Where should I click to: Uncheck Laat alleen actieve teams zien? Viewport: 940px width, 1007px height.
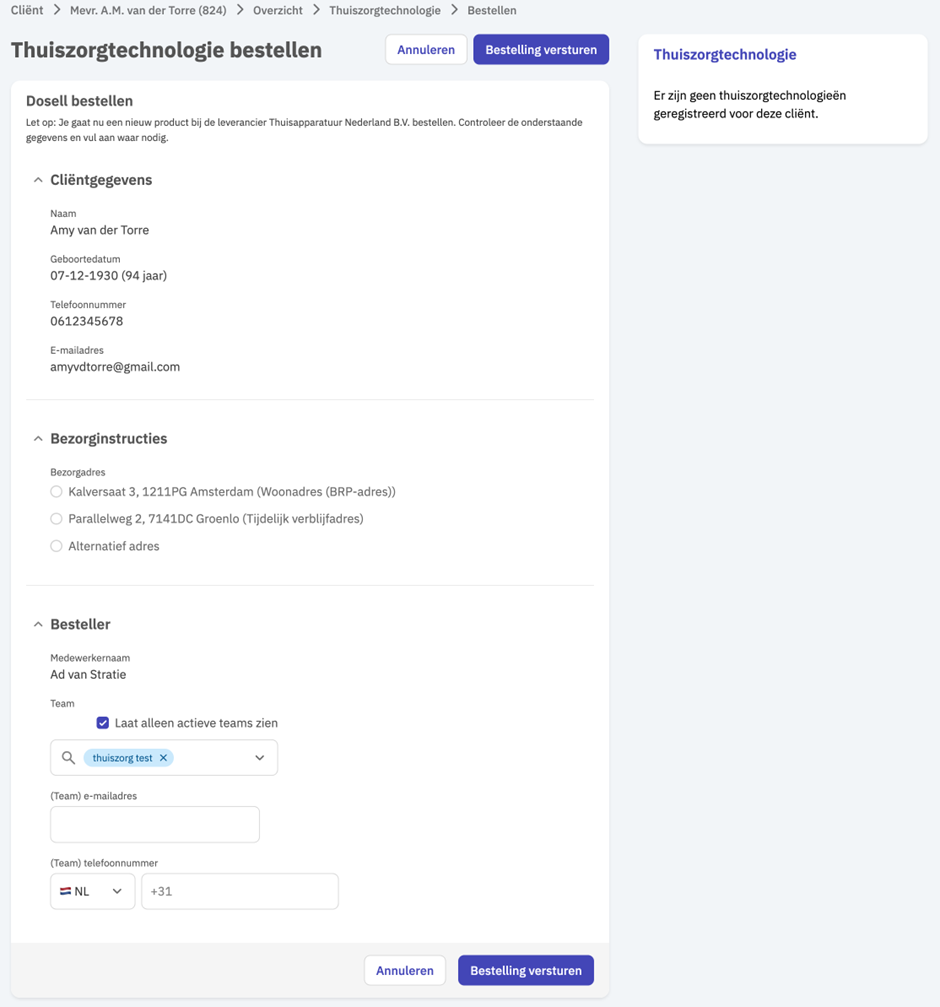[103, 723]
